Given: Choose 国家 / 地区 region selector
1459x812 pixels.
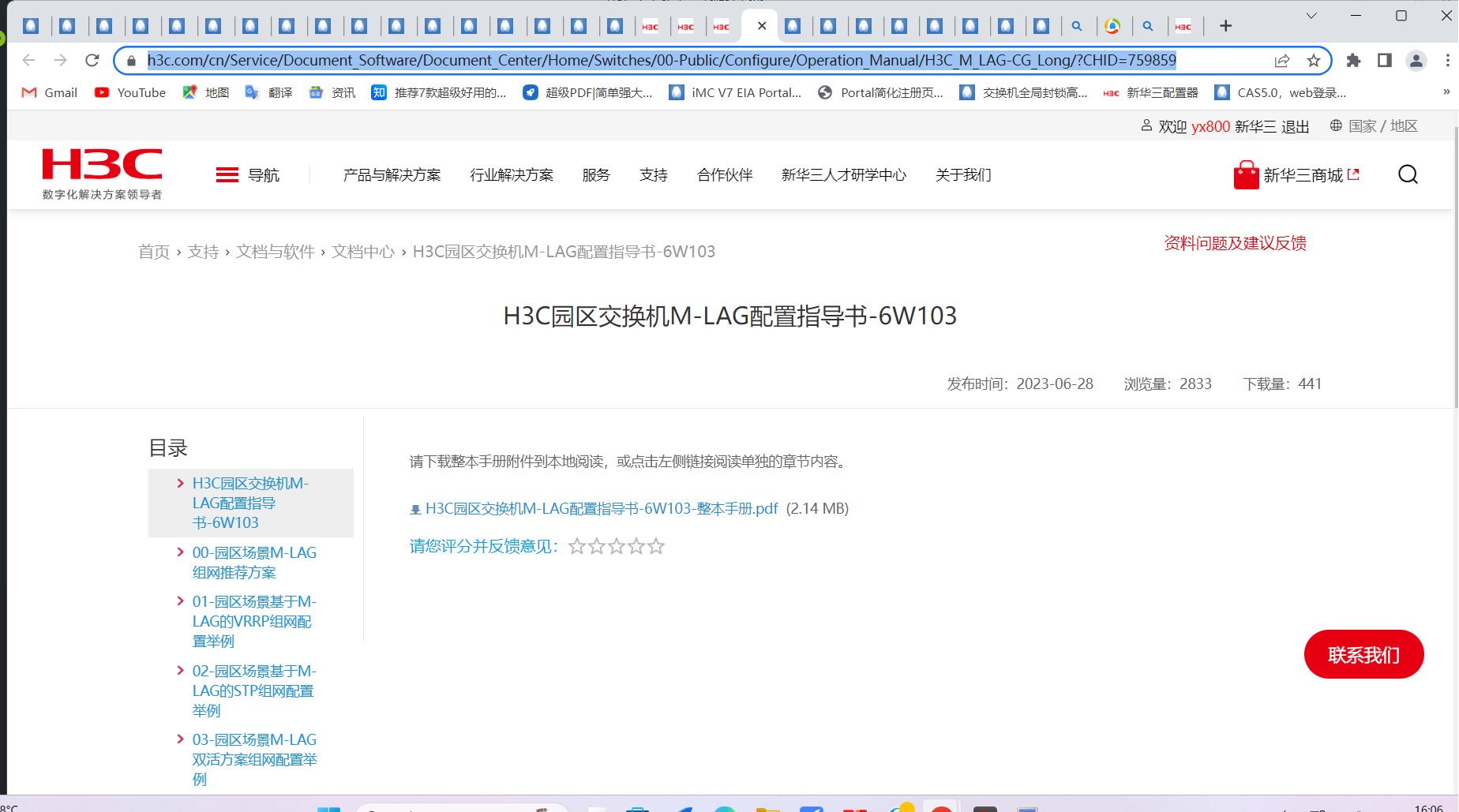Looking at the screenshot, I should point(1374,126).
